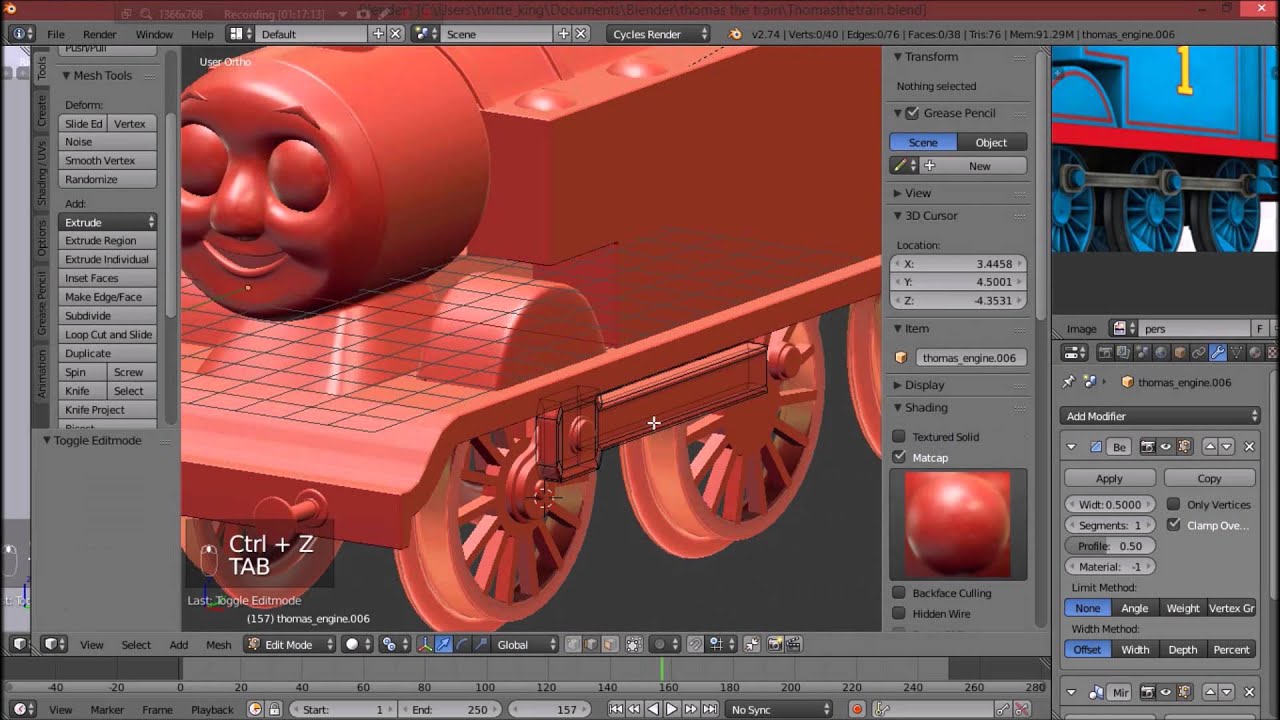This screenshot has width=1280, height=720.
Task: Open the Playback menu in timeline
Action: 212,709
